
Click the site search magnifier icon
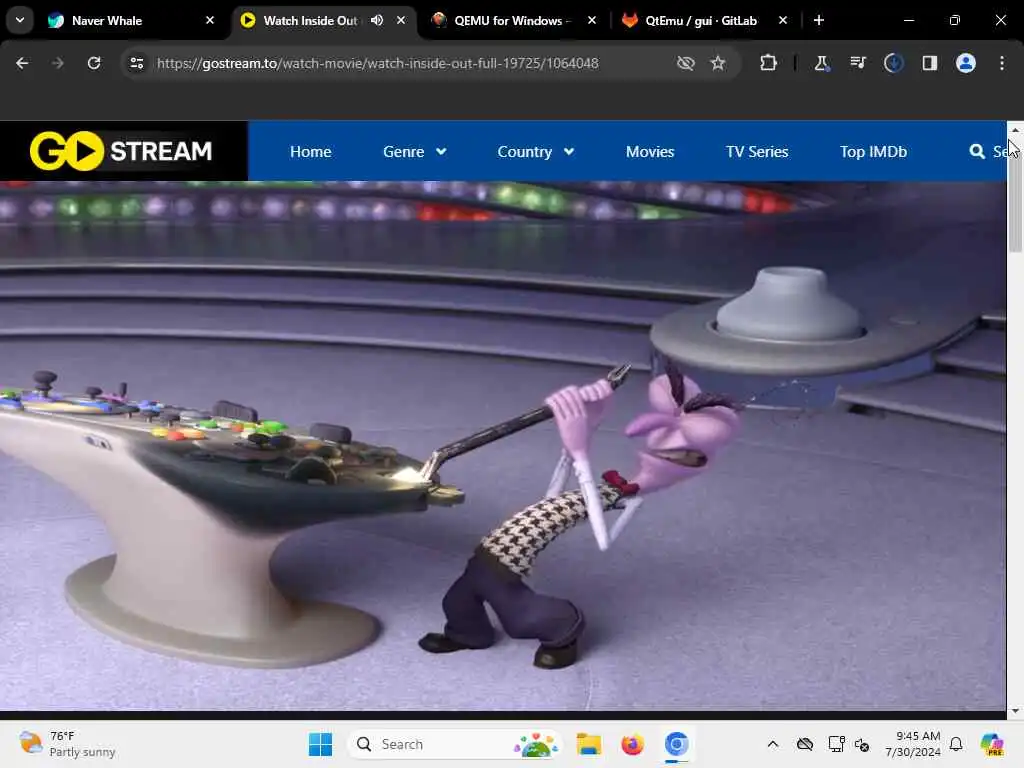coord(977,152)
